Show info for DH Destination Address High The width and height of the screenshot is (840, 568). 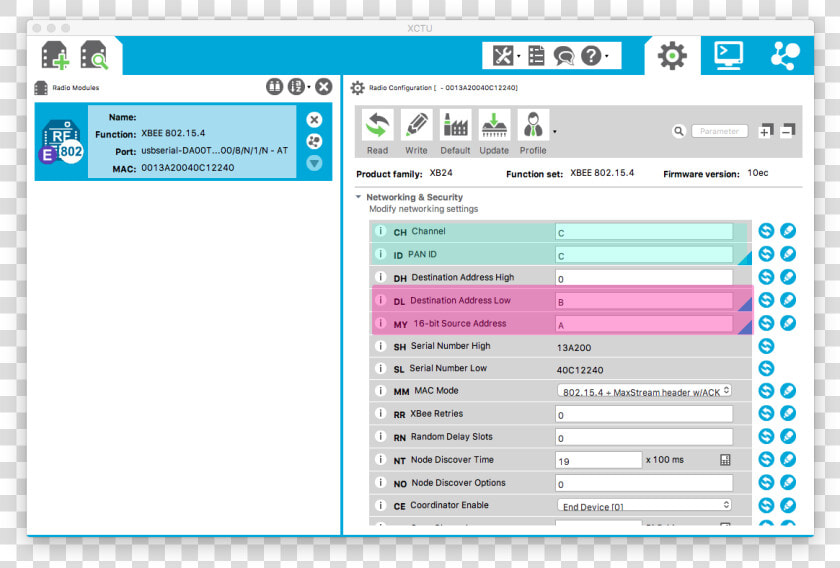click(x=380, y=277)
